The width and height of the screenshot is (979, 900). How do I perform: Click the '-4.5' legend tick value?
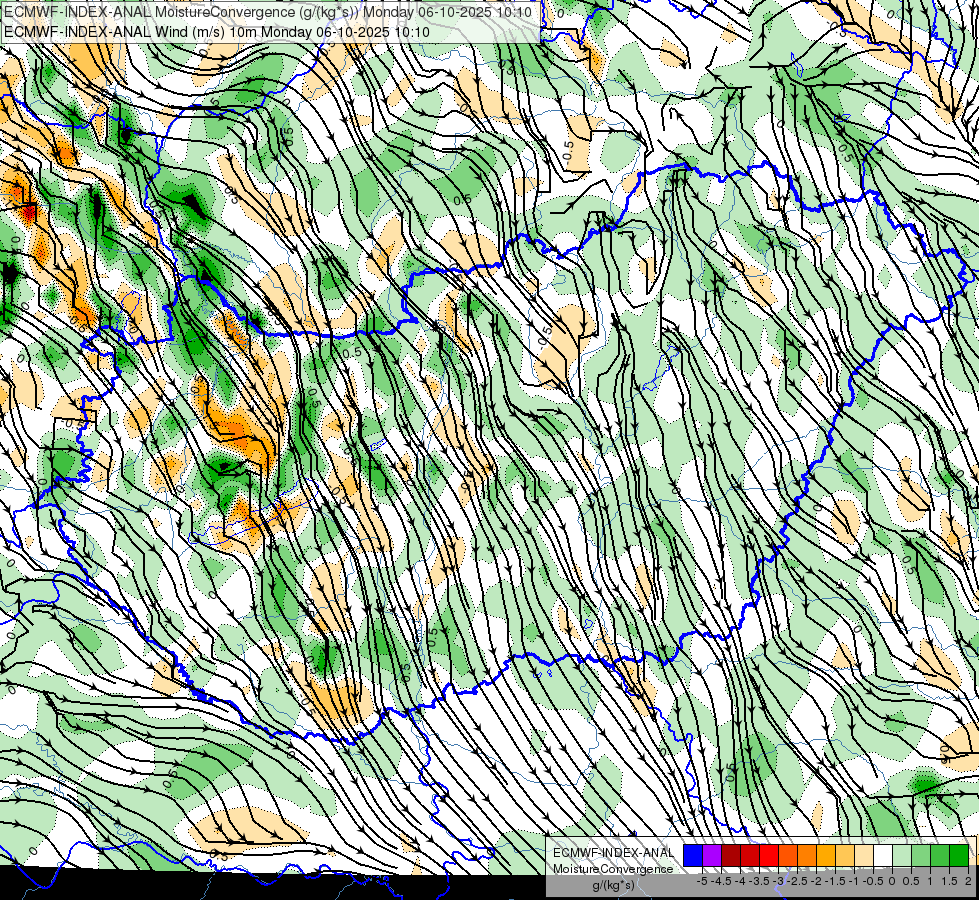(x=721, y=881)
